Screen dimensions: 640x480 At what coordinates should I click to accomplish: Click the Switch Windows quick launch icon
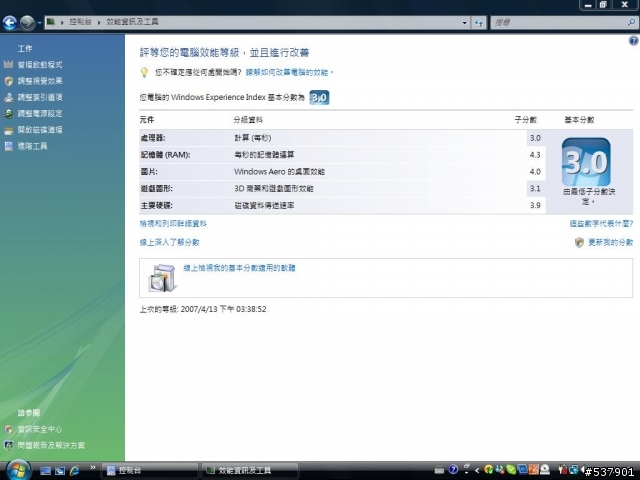60,471
